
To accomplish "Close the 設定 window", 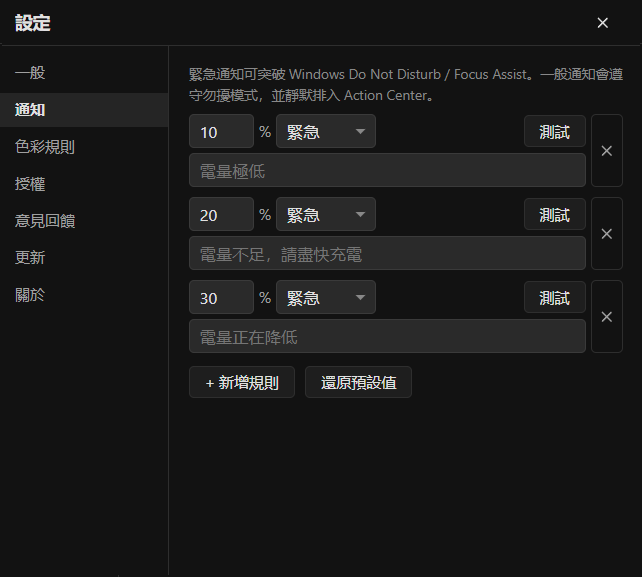I will (x=602, y=23).
